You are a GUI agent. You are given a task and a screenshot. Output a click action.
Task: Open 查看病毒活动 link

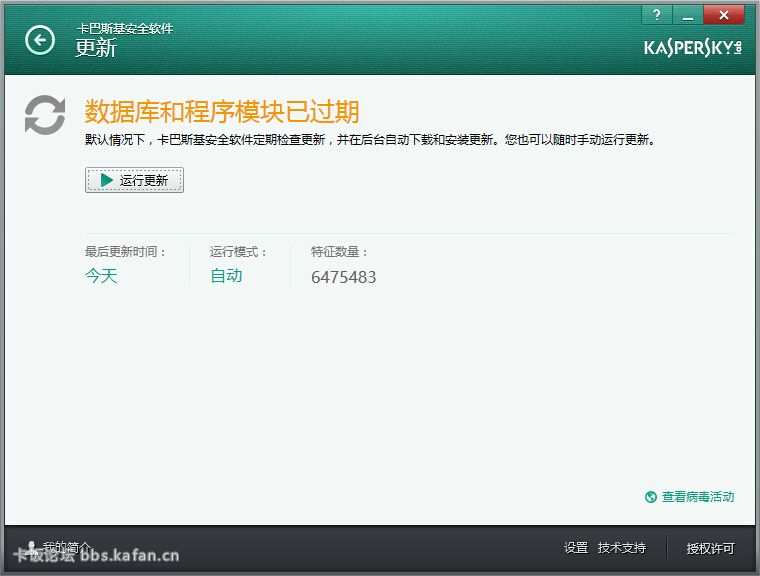(698, 496)
